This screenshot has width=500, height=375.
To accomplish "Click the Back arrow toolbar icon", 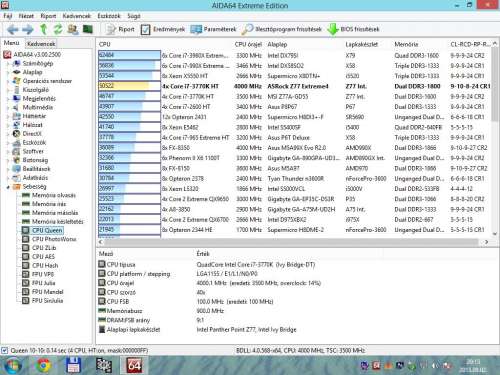I will pos(13,30).
